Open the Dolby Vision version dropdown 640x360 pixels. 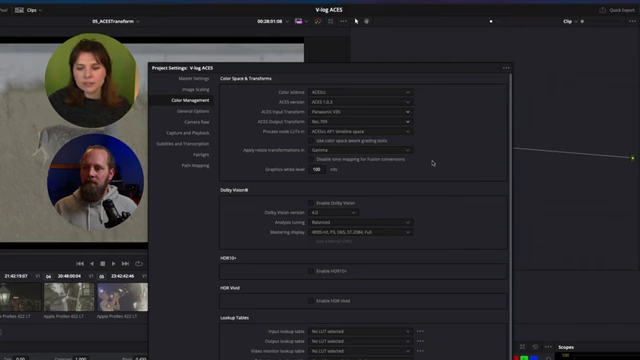[333, 213]
